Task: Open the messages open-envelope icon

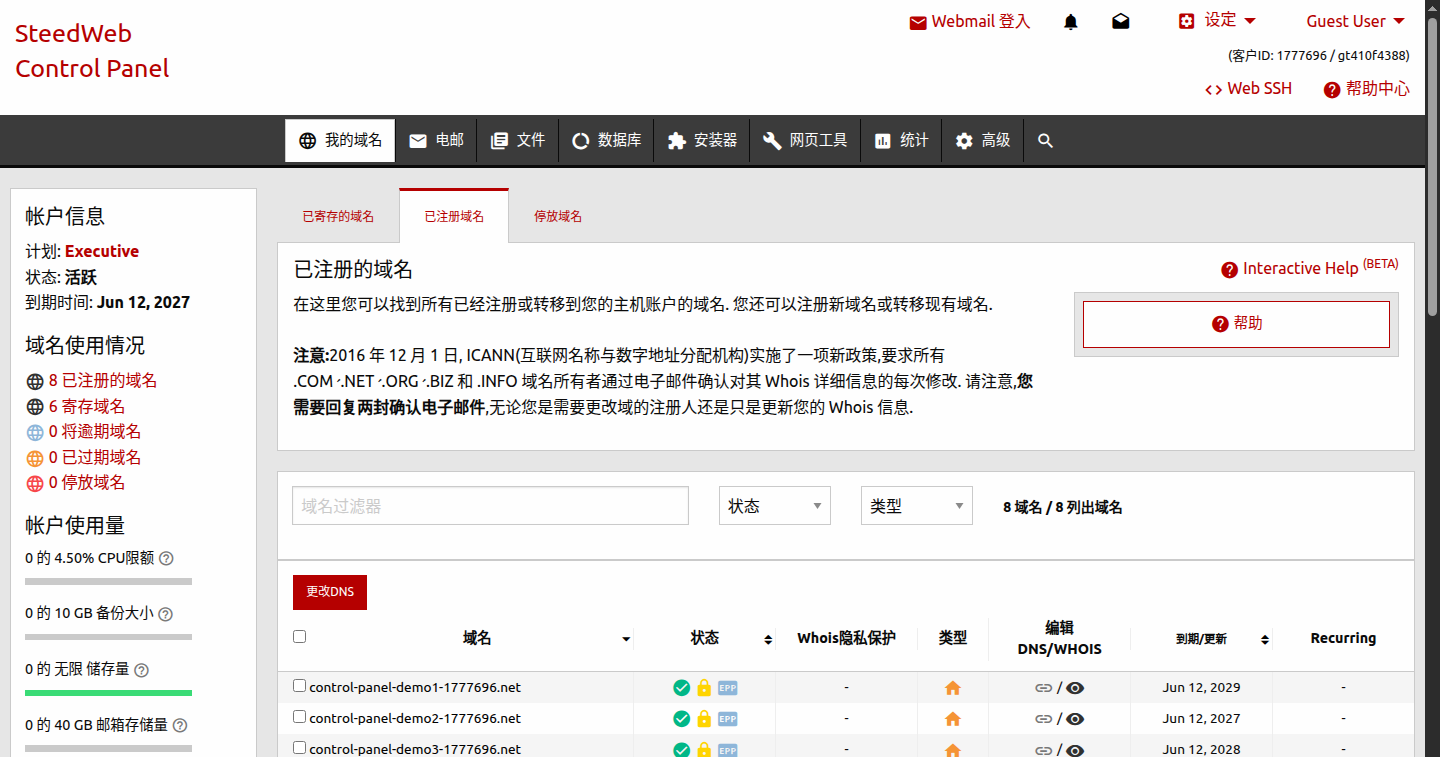Action: pyautogui.click(x=1121, y=21)
